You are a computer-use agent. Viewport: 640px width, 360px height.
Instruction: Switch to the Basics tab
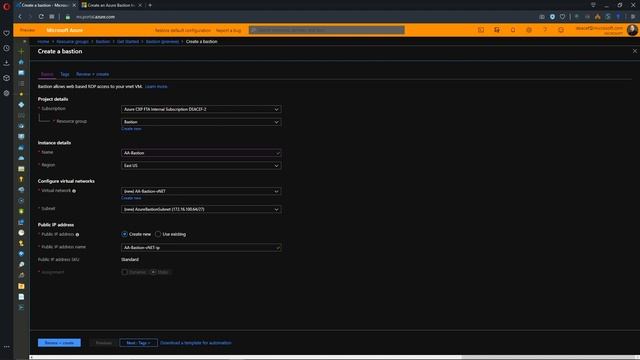click(47, 74)
